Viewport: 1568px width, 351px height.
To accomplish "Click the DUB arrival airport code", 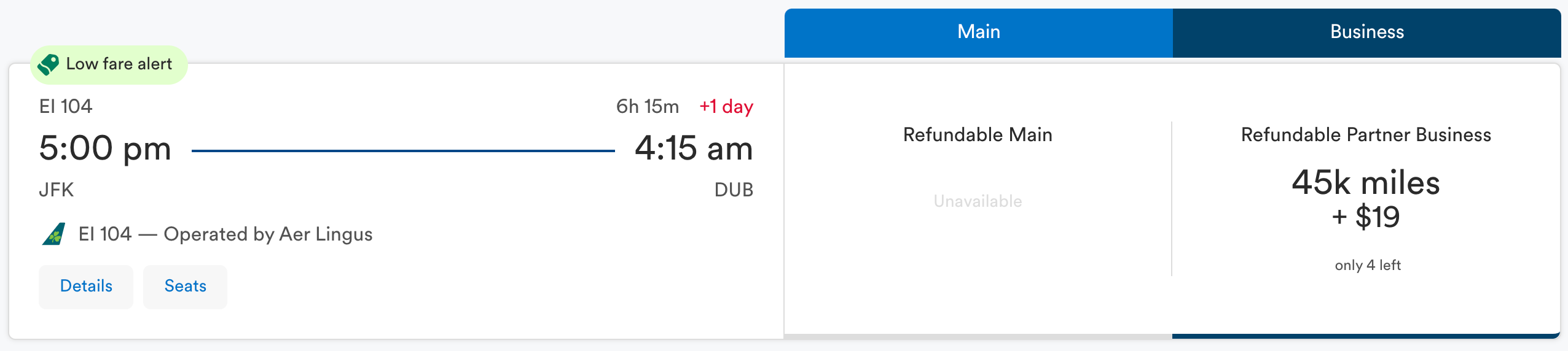I will (x=734, y=190).
